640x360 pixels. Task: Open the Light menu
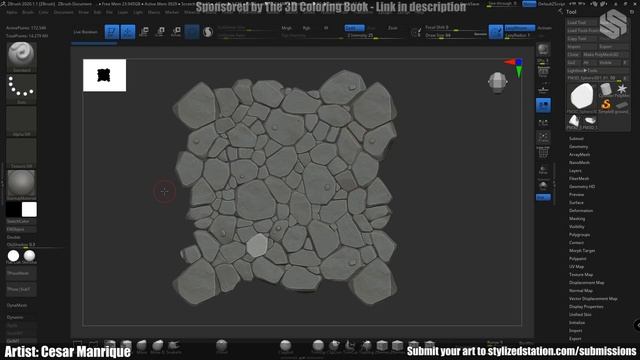tap(138, 13)
